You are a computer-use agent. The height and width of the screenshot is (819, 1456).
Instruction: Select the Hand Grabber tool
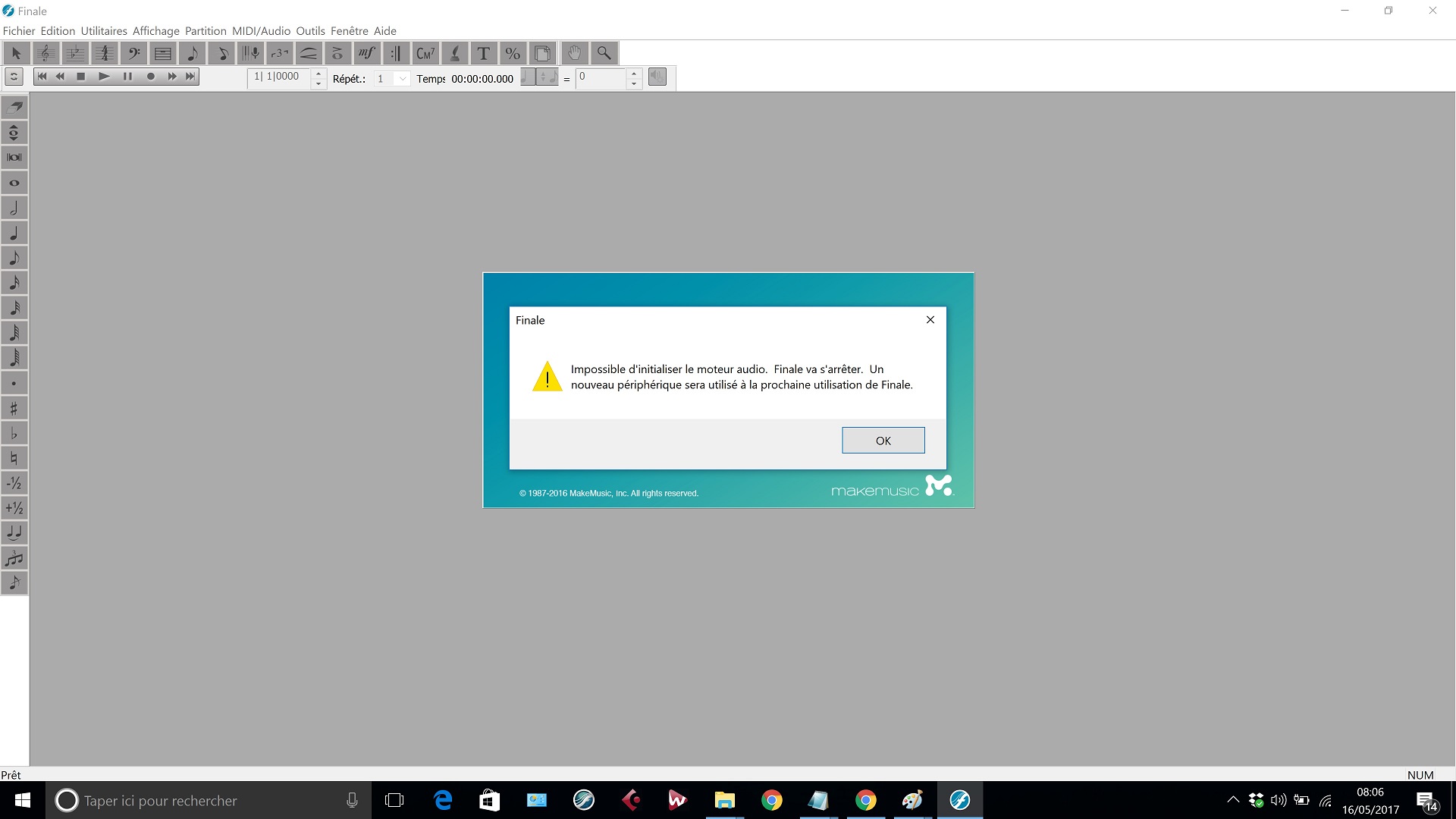pos(575,53)
